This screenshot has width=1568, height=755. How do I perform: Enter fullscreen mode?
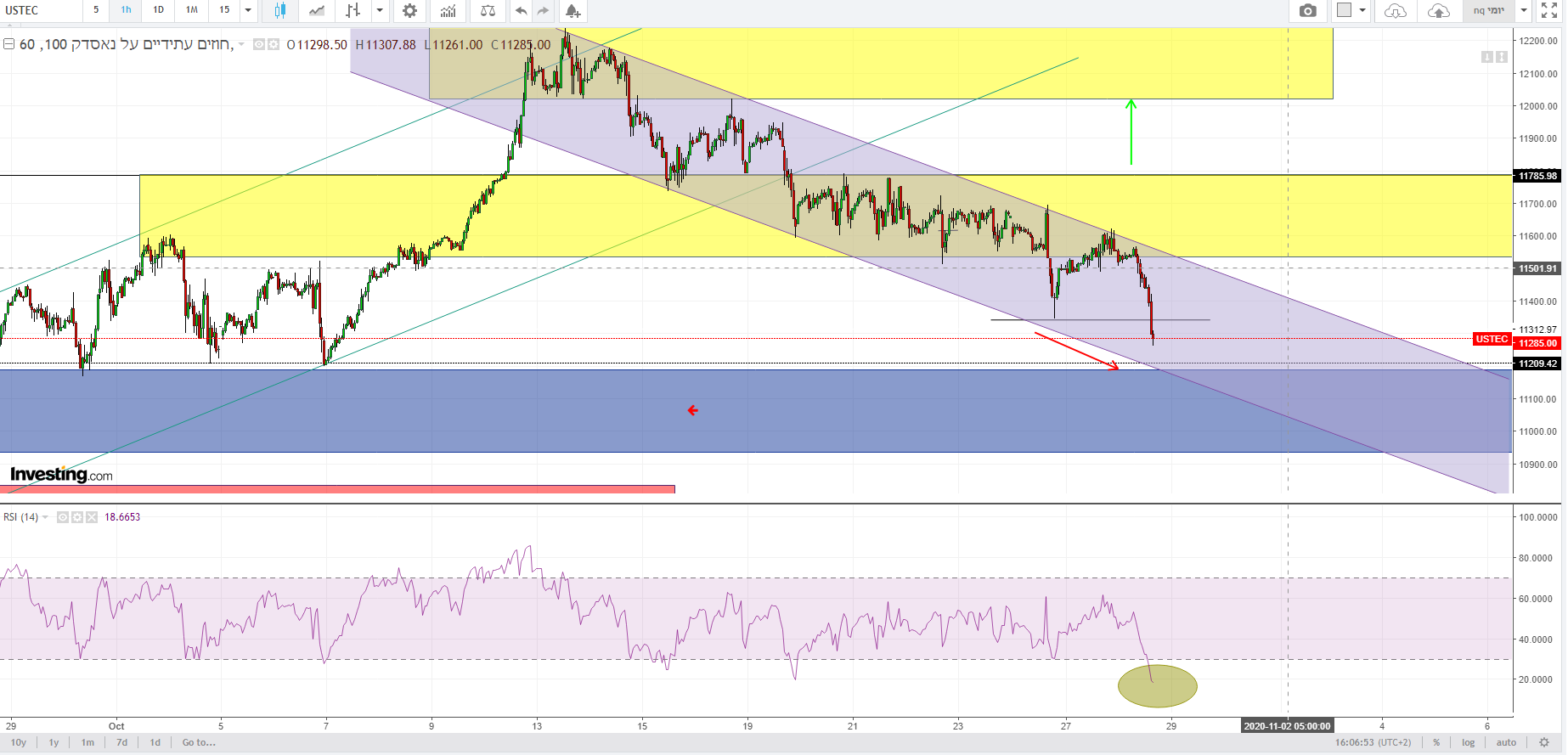(1549, 10)
